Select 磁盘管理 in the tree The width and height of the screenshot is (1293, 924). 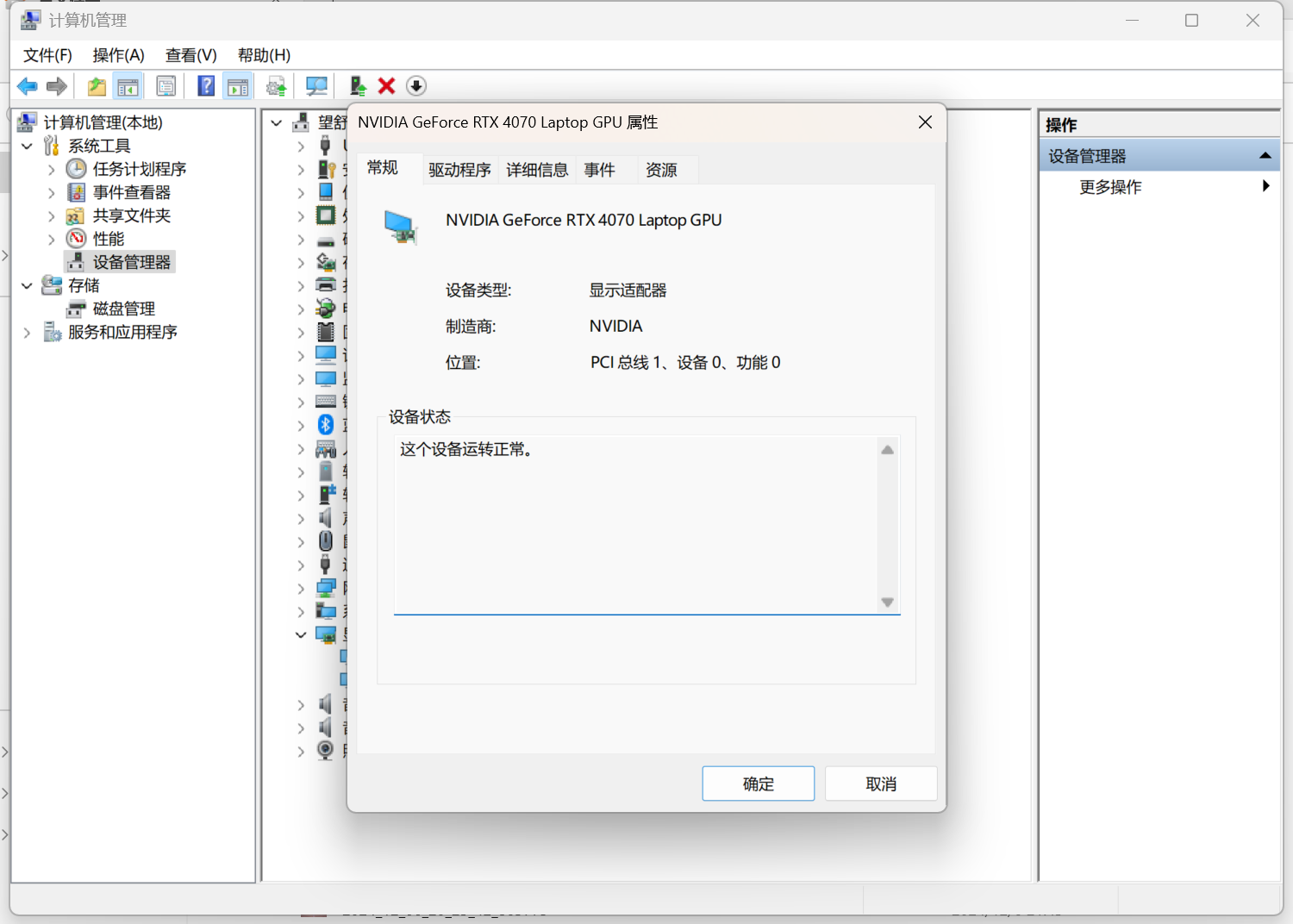click(x=123, y=309)
